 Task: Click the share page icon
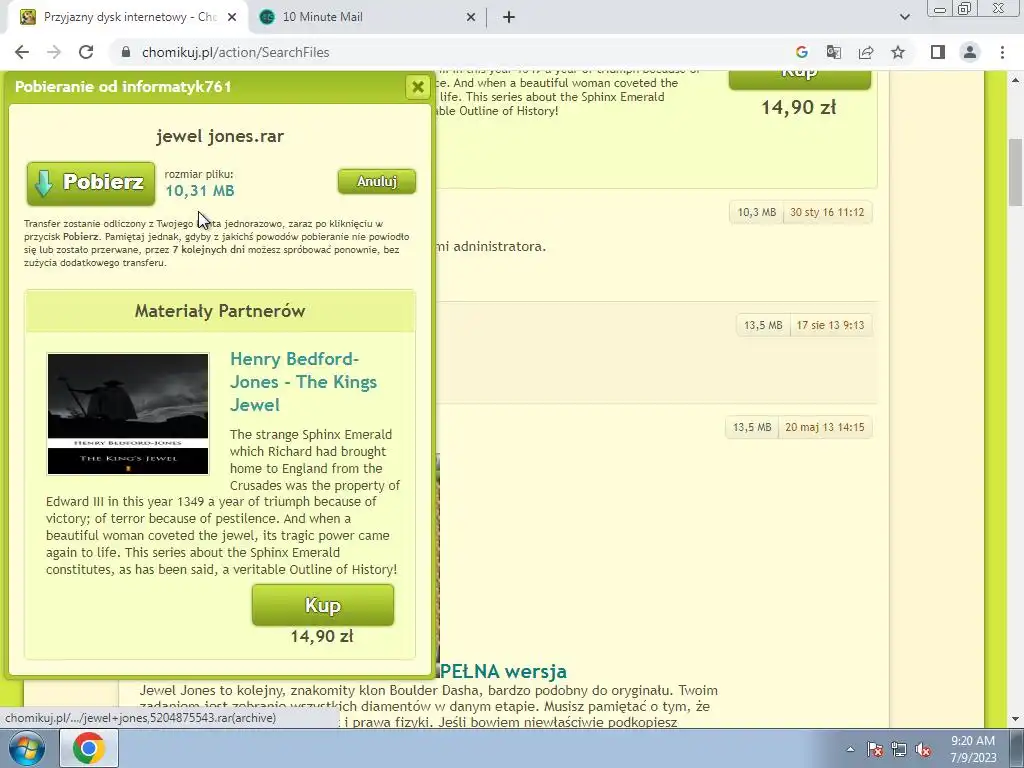tap(866, 52)
